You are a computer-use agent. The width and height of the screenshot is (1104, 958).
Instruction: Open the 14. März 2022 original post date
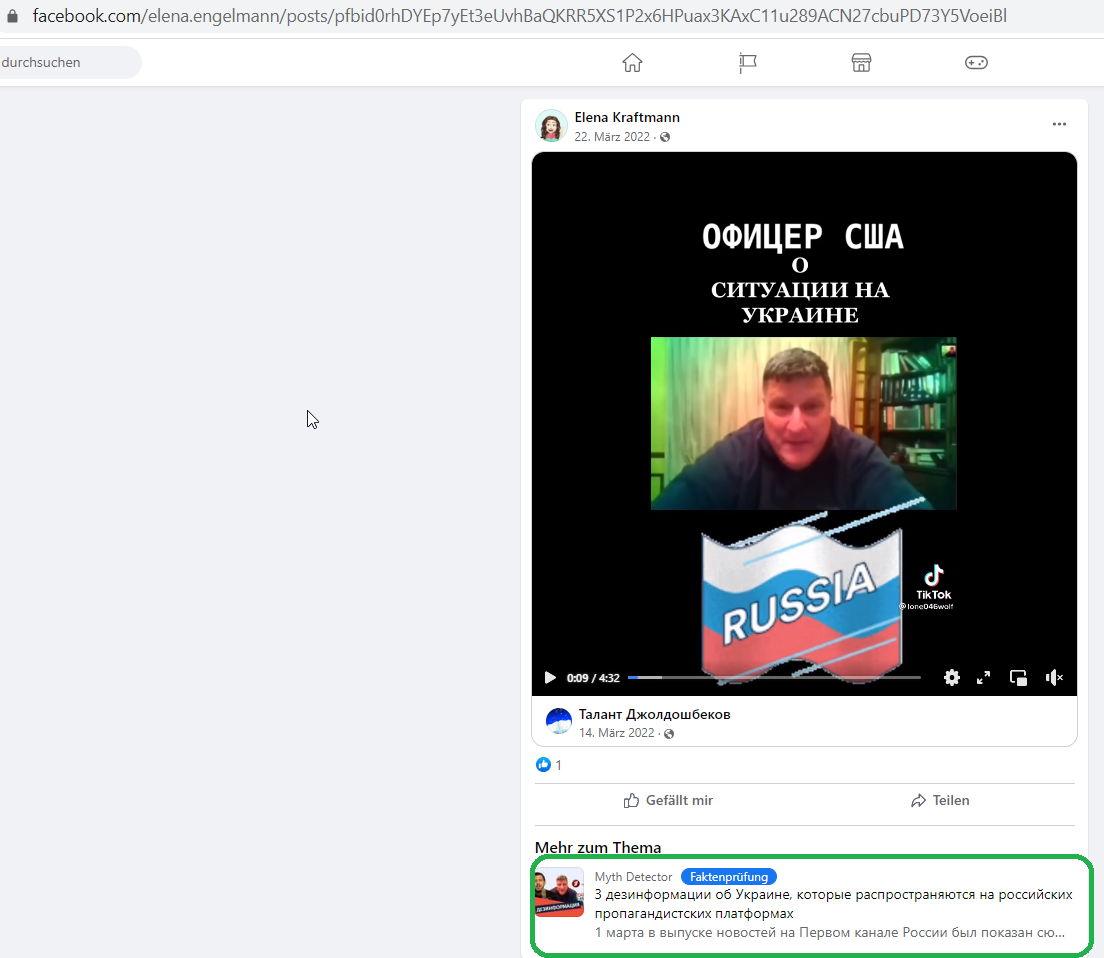(616, 733)
